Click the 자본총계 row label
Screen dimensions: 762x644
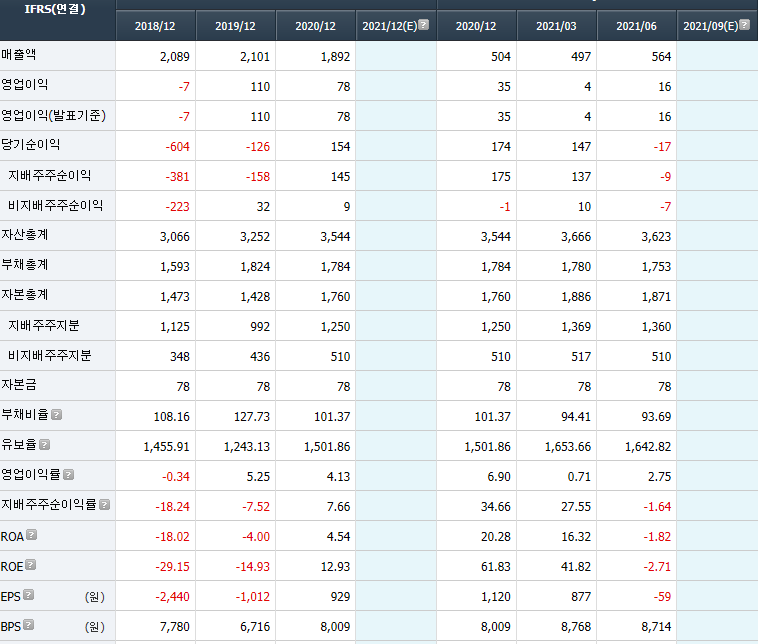pyautogui.click(x=25, y=295)
